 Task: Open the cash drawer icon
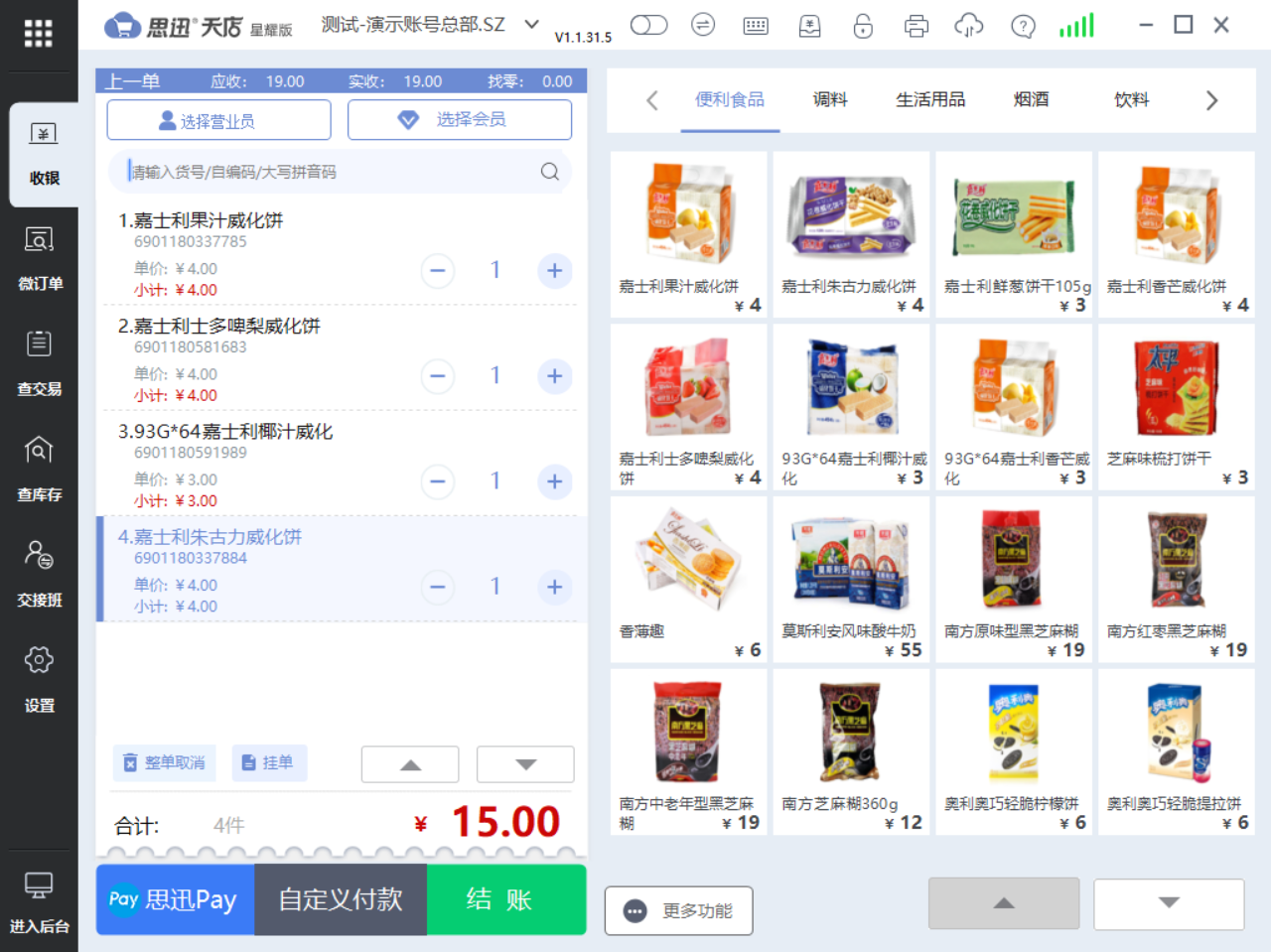click(x=809, y=26)
